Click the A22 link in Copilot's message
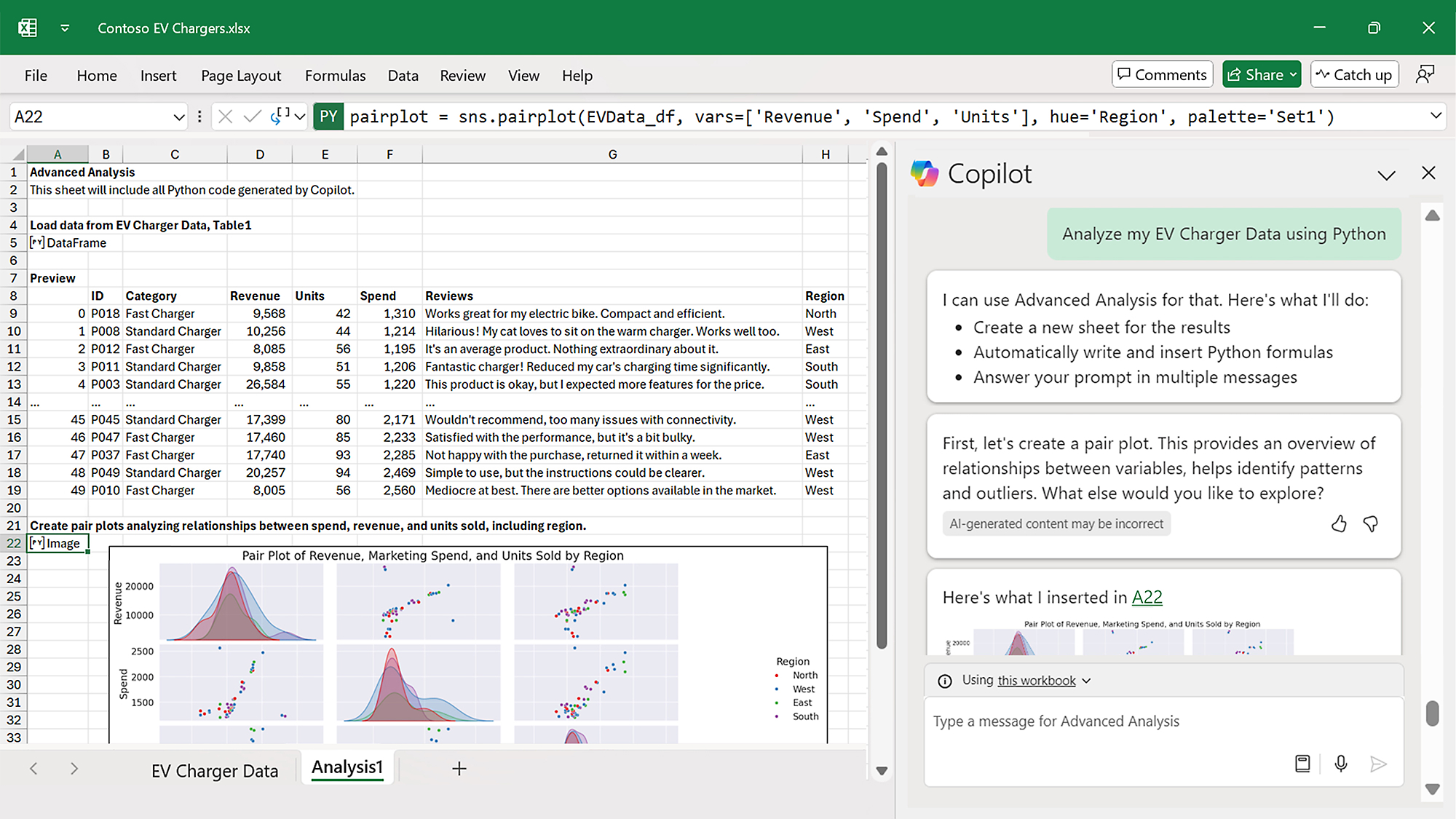Image resolution: width=1456 pixels, height=819 pixels. tap(1147, 597)
